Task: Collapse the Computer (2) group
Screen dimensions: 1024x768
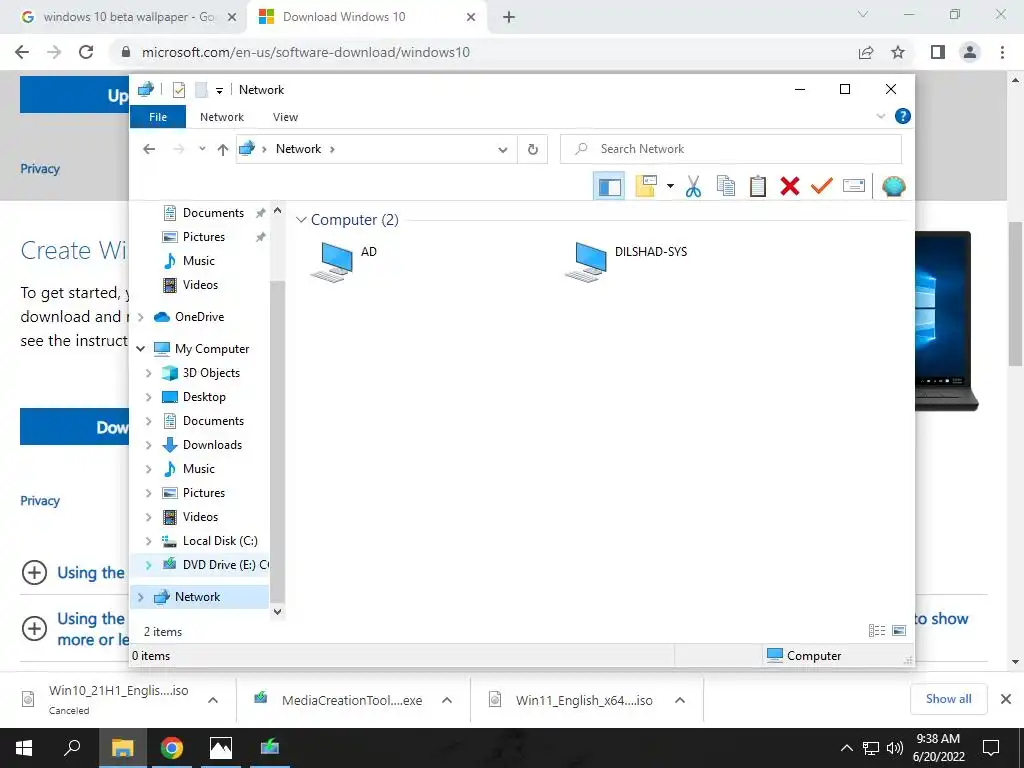Action: point(301,219)
